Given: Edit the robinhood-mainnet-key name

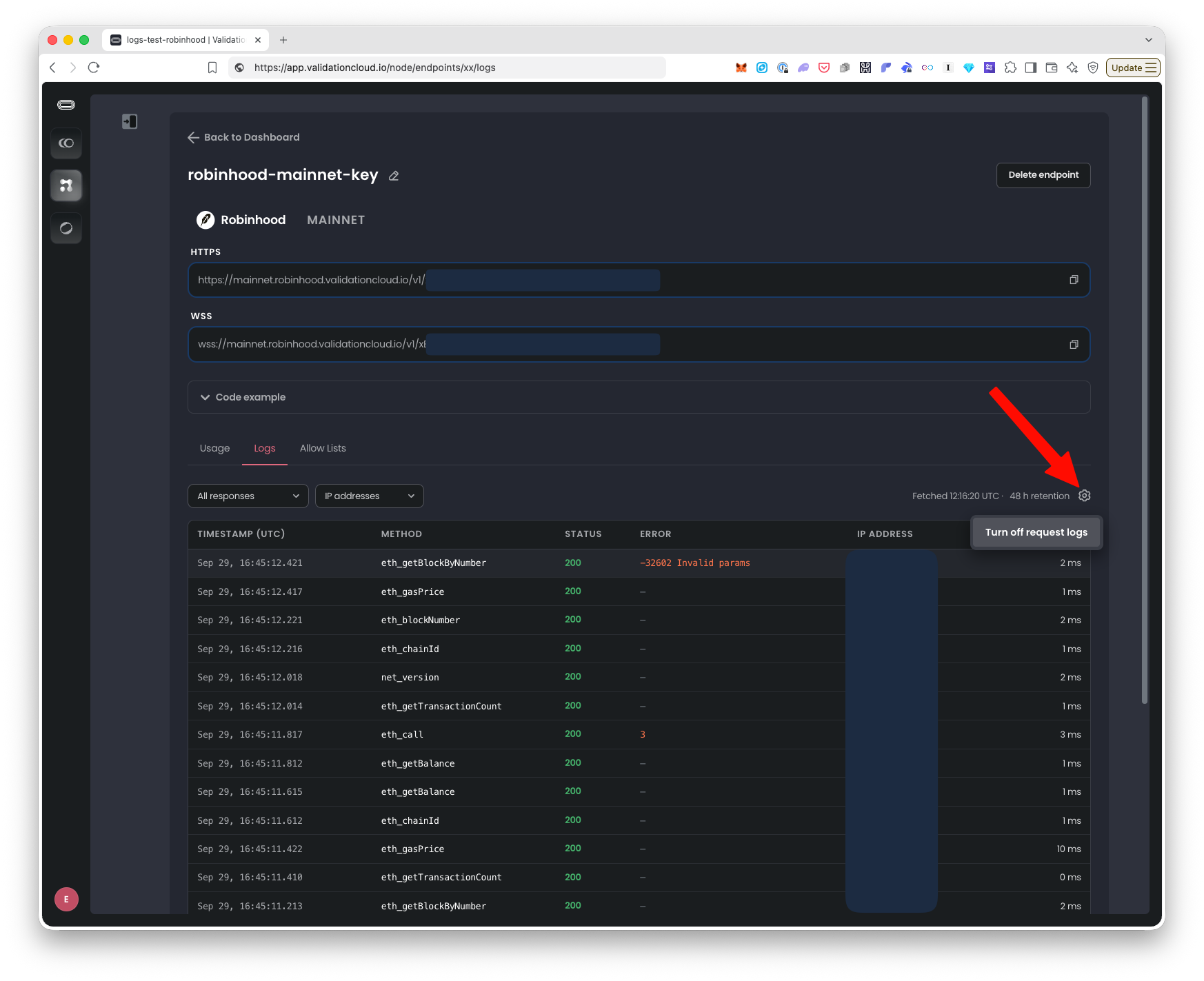Looking at the screenshot, I should (394, 176).
